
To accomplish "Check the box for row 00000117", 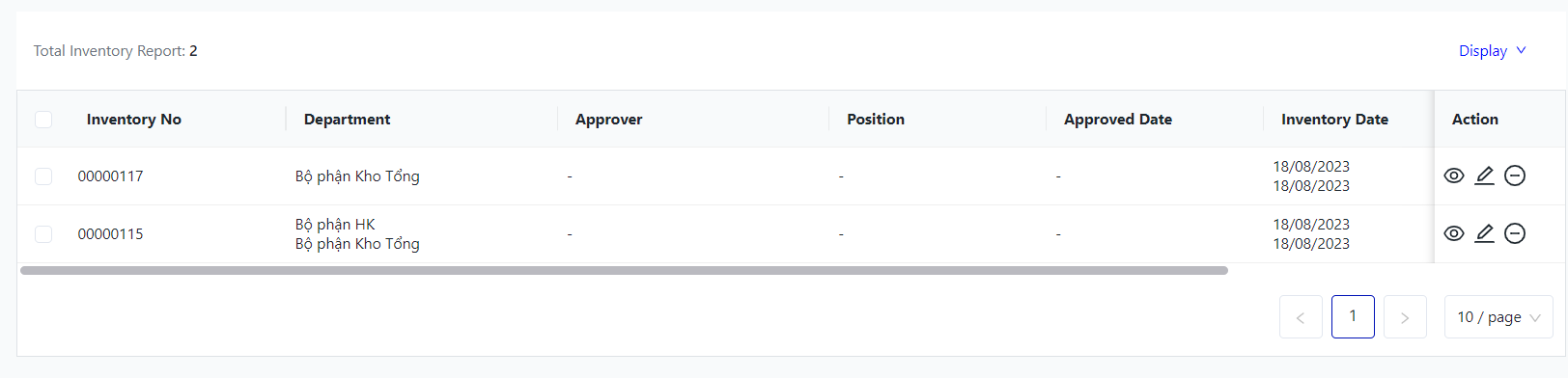I will point(43,176).
